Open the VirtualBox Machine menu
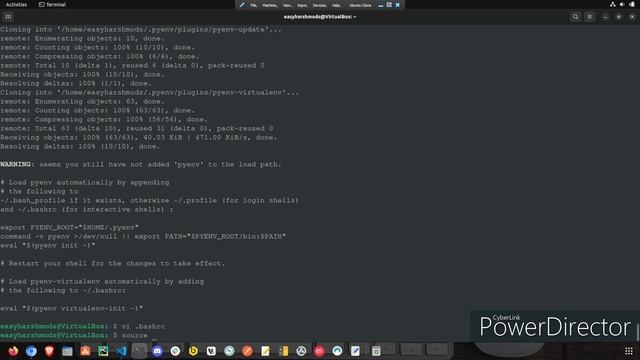Screen dimensions: 640x360 point(270,5)
